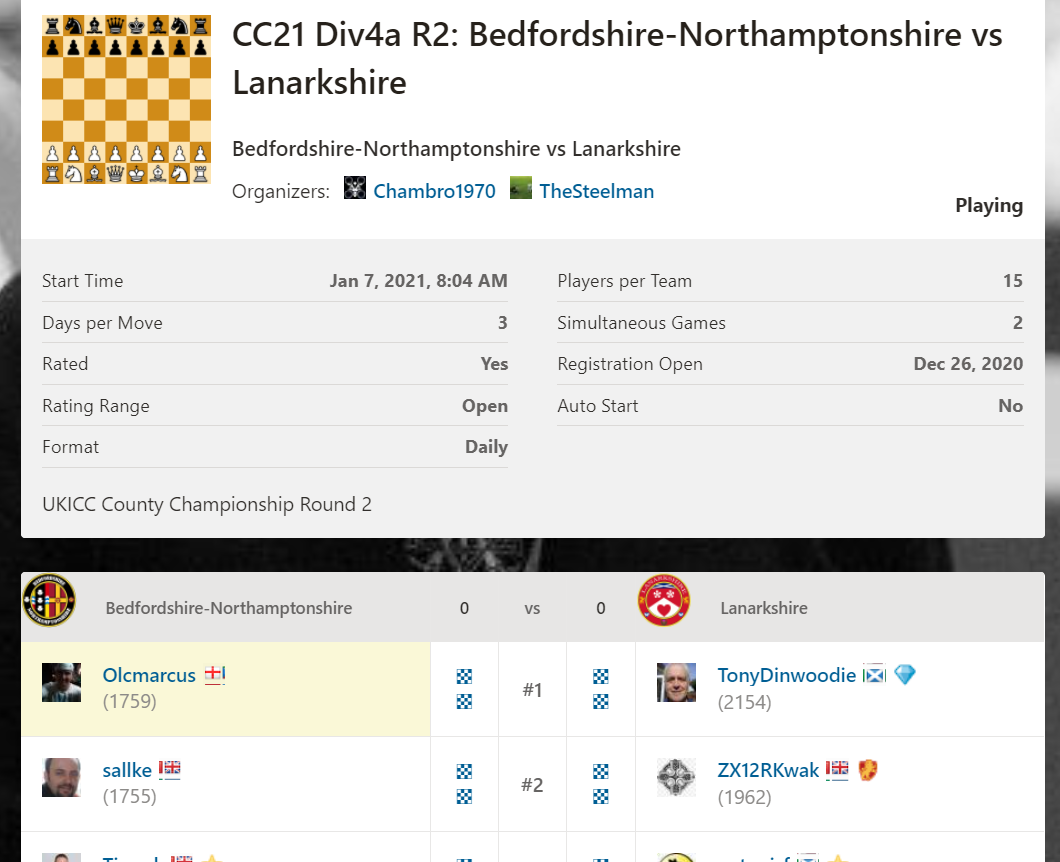Open sallke player profile
The image size is (1060, 862).
(127, 770)
